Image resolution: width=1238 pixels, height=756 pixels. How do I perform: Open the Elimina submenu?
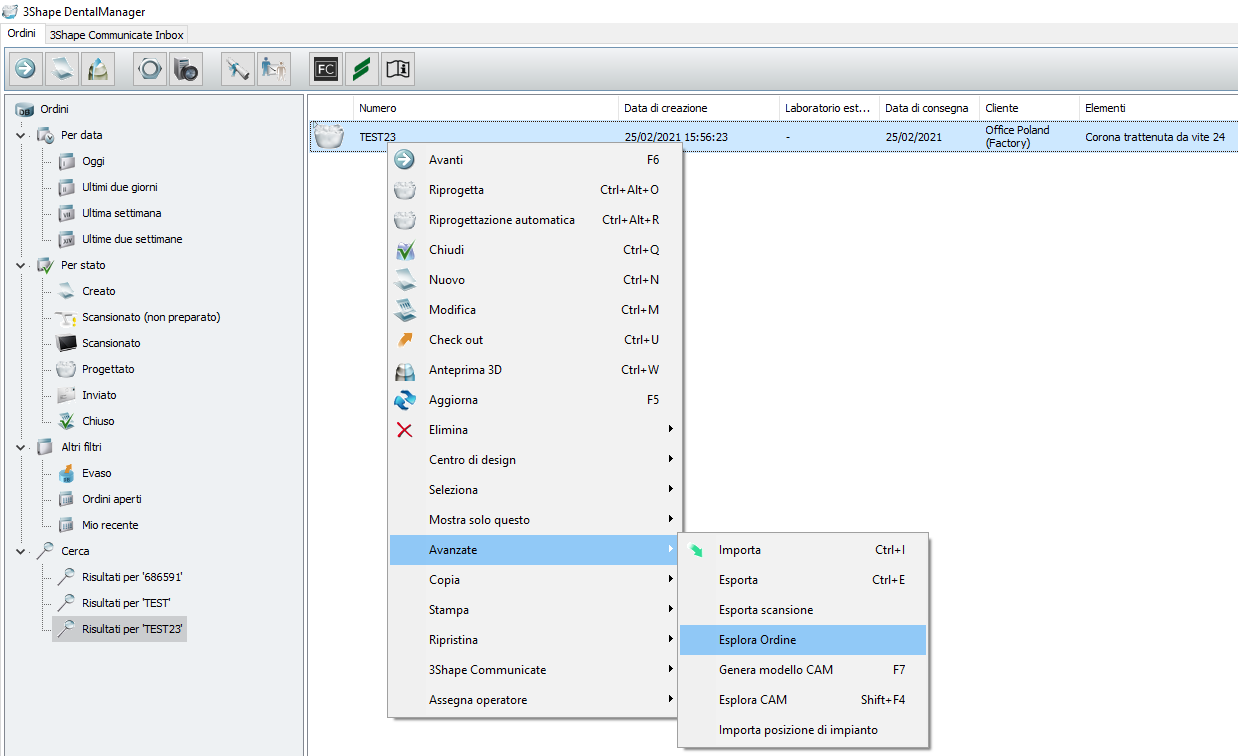click(x=535, y=430)
